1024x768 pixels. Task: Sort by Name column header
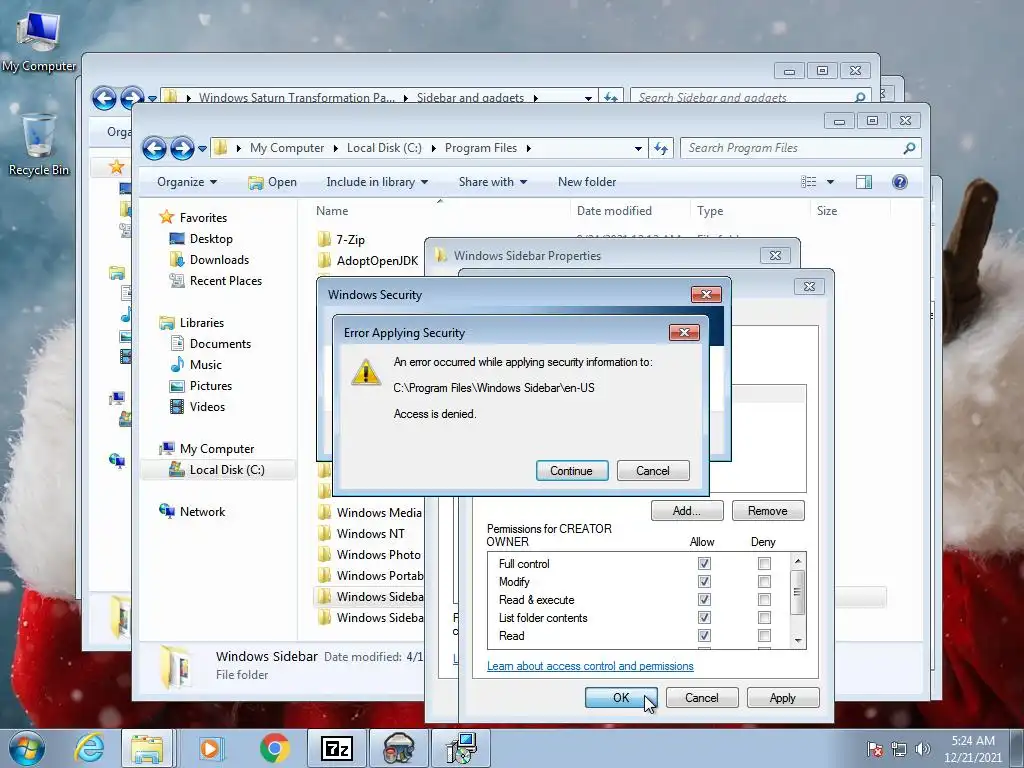point(332,211)
